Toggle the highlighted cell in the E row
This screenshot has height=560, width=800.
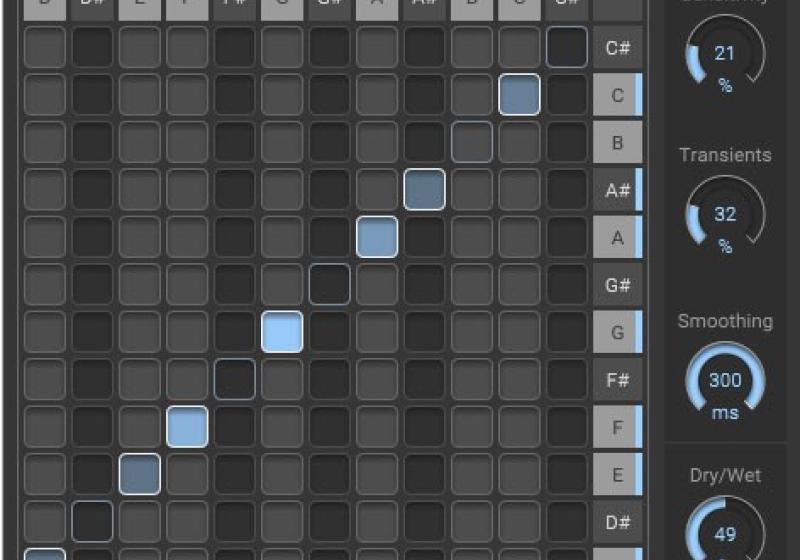[x=140, y=474]
